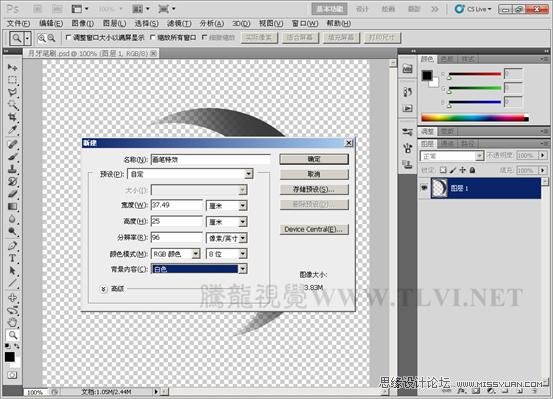This screenshot has width=553, height=399.
Task: Click the print size button in options bar
Action: pyautogui.click(x=382, y=38)
